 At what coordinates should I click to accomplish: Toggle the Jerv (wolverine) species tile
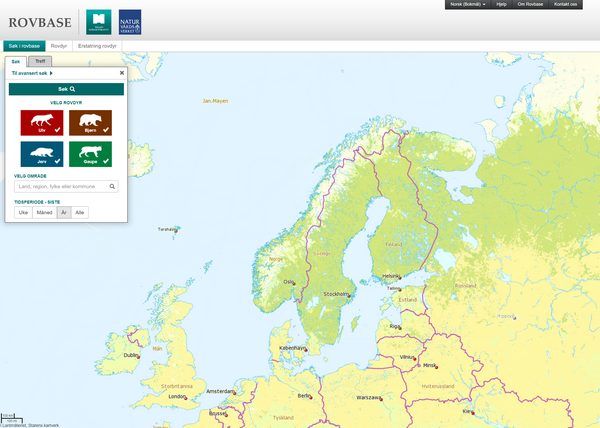tap(42, 154)
